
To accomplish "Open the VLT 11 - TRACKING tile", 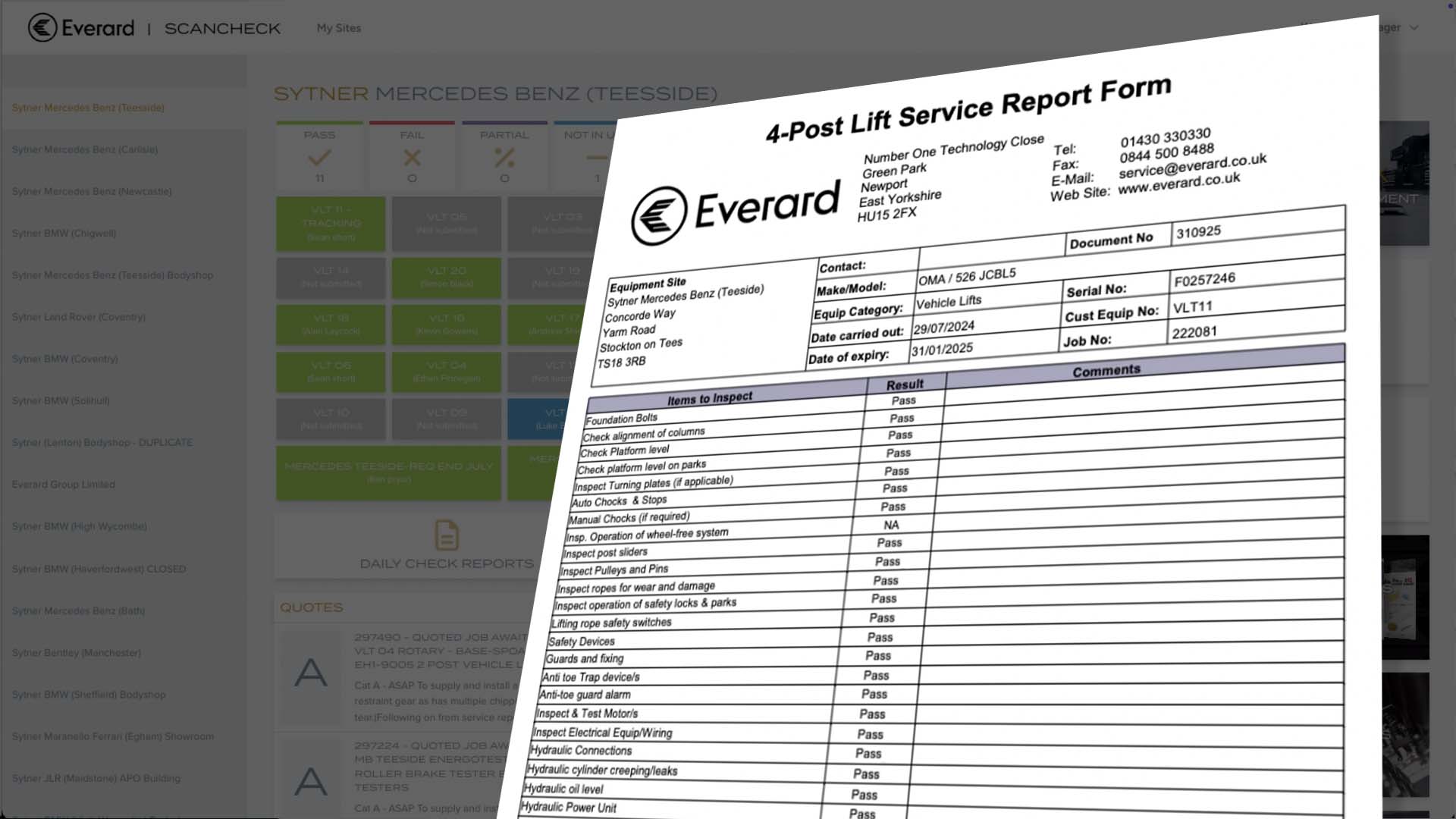I will (331, 224).
